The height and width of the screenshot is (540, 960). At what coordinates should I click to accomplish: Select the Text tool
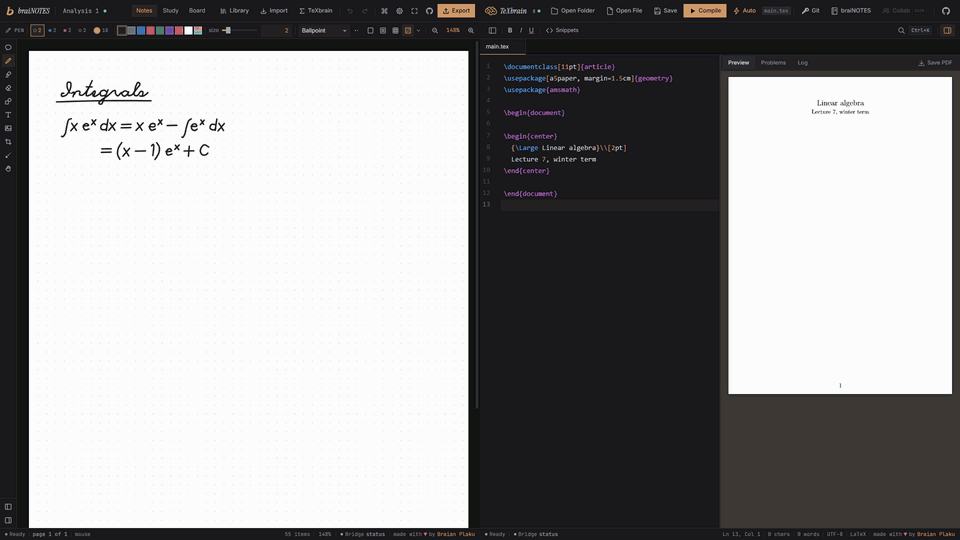8,114
